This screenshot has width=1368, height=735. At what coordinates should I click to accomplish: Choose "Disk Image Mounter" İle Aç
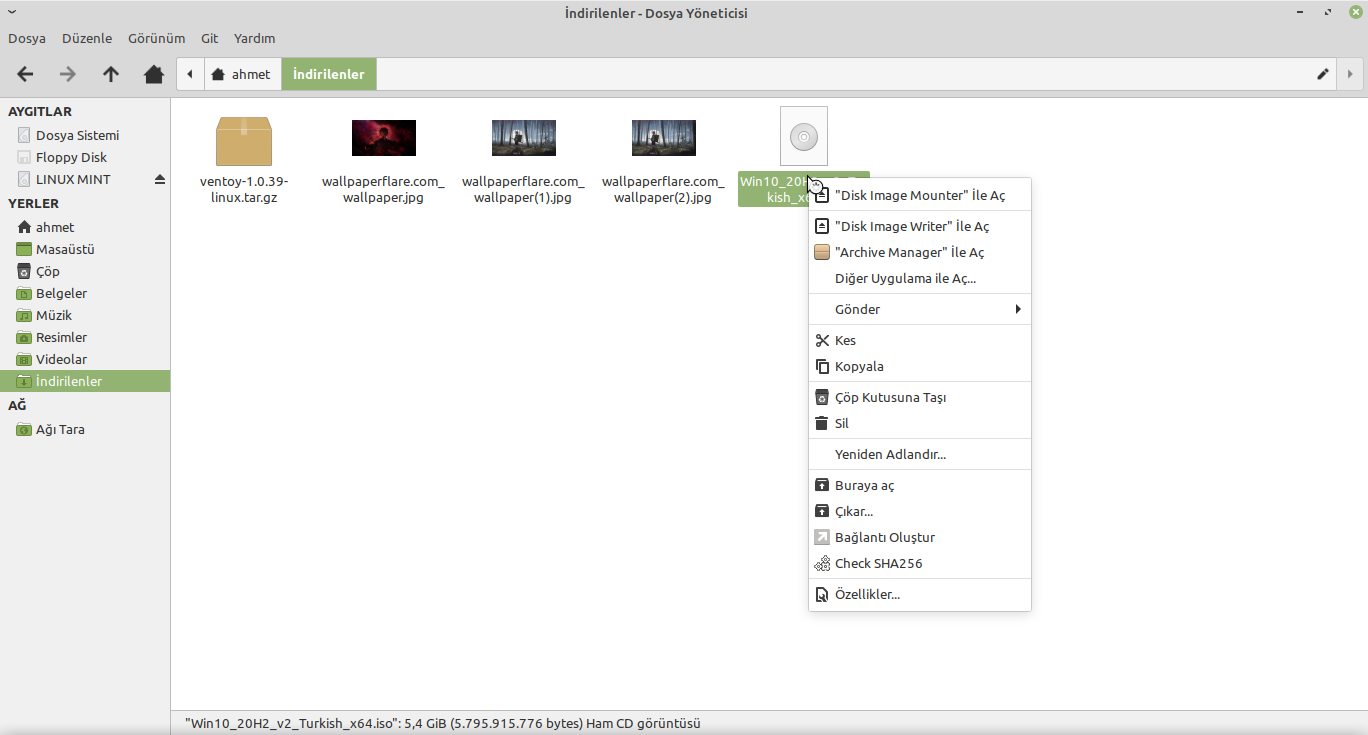(x=920, y=196)
